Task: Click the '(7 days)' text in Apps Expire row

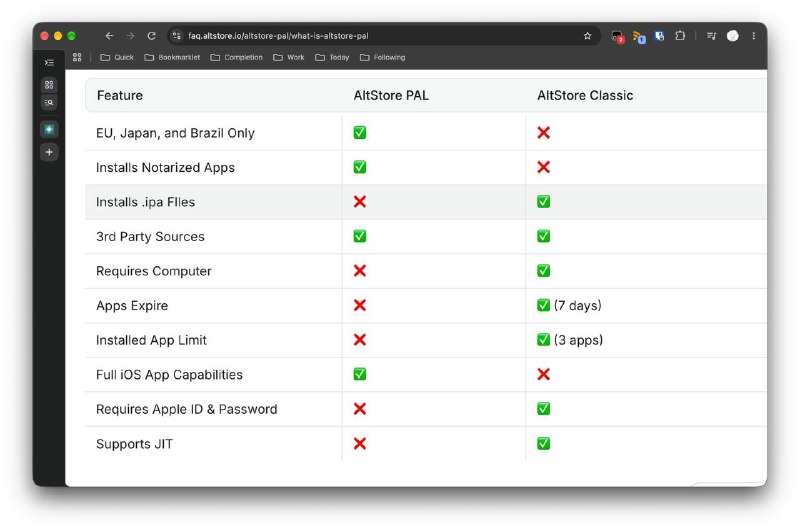Action: click(x=578, y=306)
